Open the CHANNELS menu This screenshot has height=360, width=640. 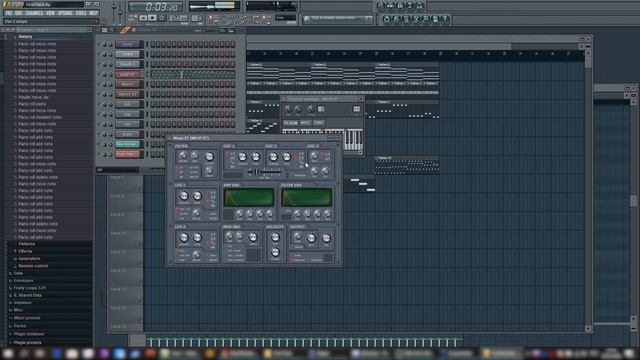pyautogui.click(x=34, y=13)
